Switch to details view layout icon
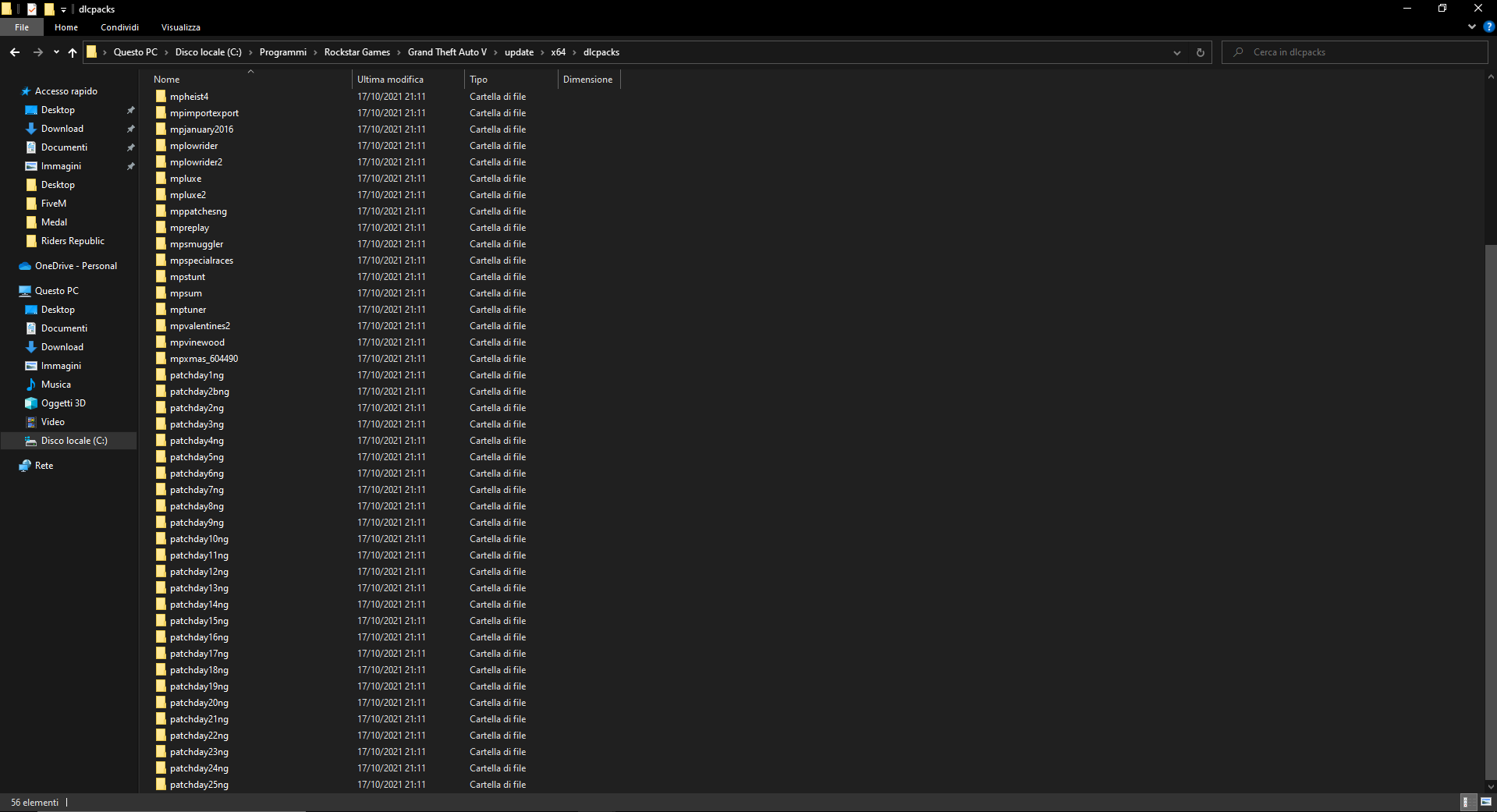1497x812 pixels. tap(1466, 802)
